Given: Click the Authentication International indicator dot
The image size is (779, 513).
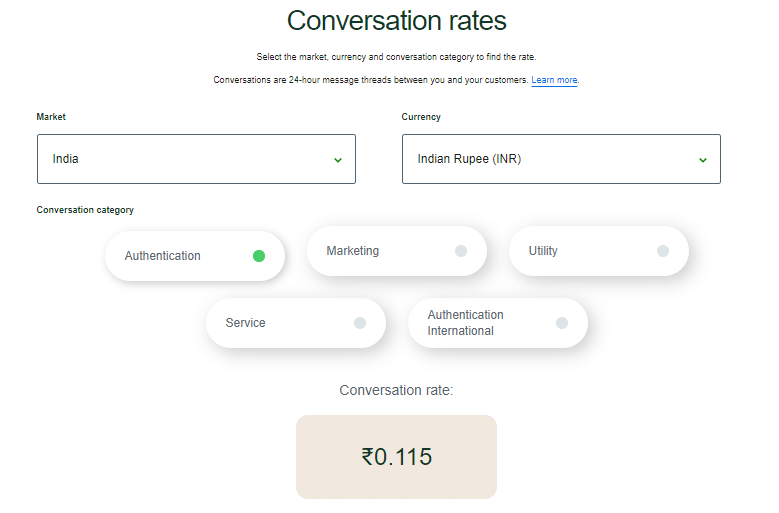Looking at the screenshot, I should 562,323.
